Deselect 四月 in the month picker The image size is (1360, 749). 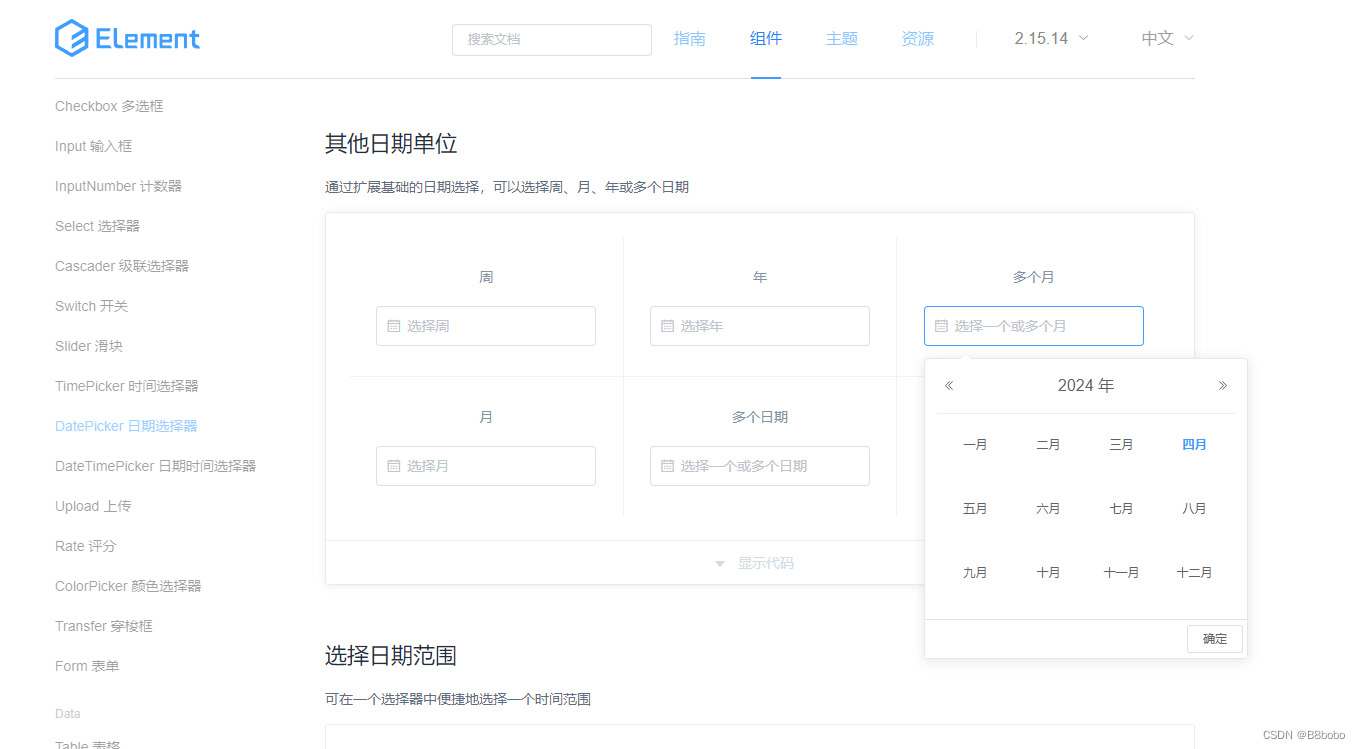click(x=1194, y=444)
